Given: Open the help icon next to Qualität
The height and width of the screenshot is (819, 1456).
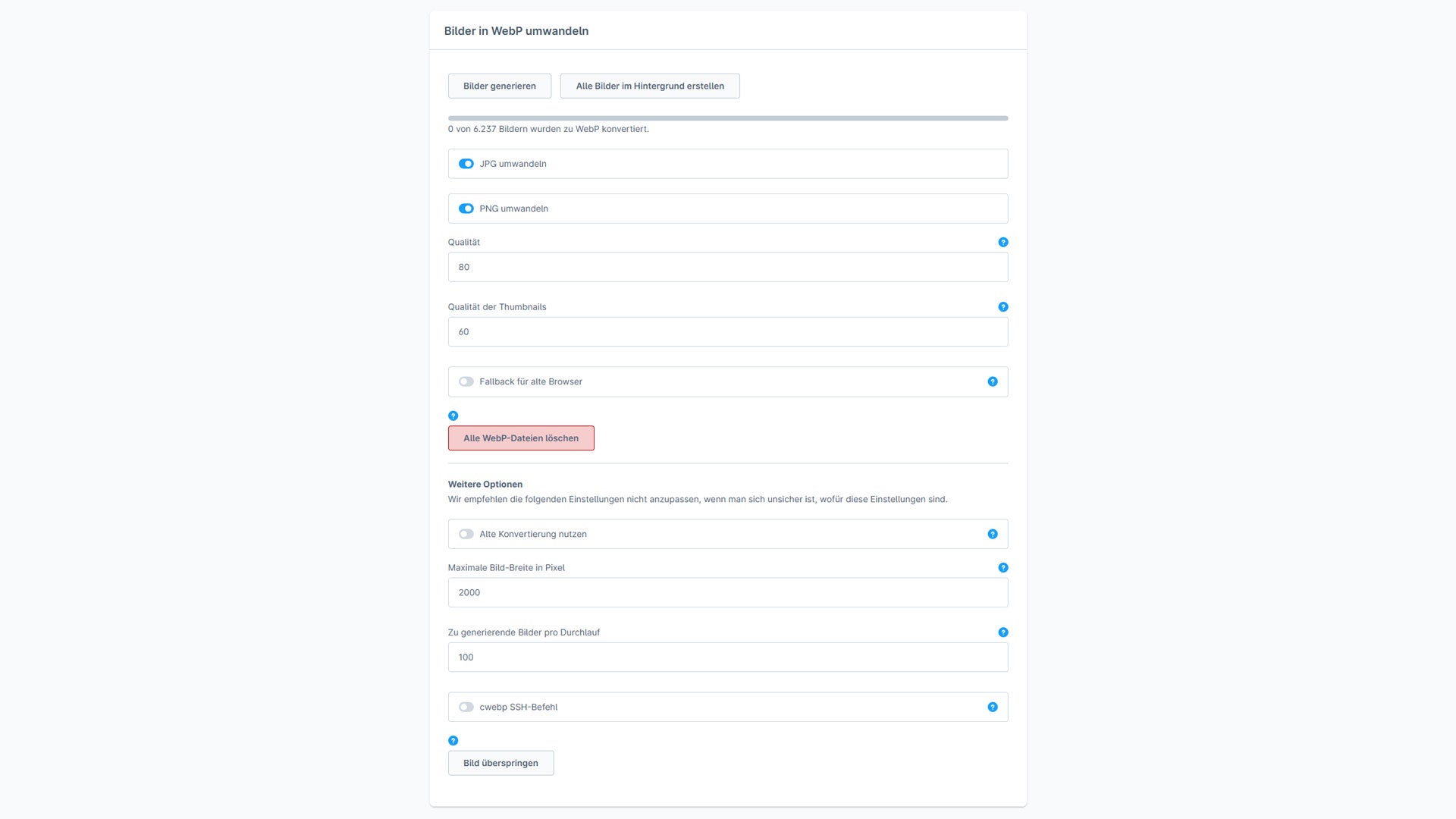Looking at the screenshot, I should [x=1003, y=242].
